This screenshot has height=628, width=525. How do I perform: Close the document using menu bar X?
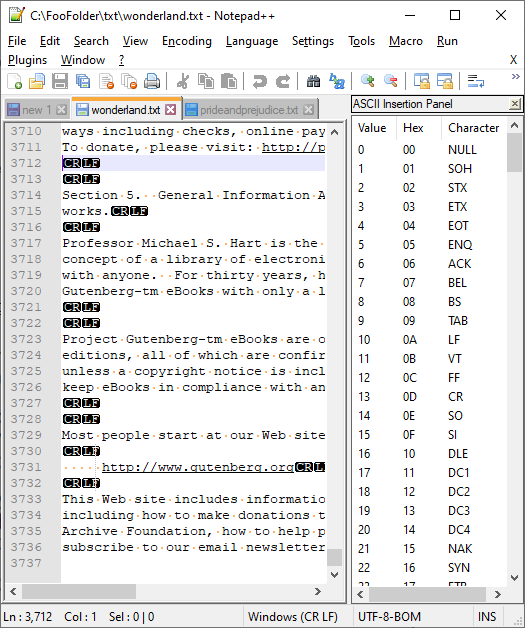pyautogui.click(x=513, y=60)
